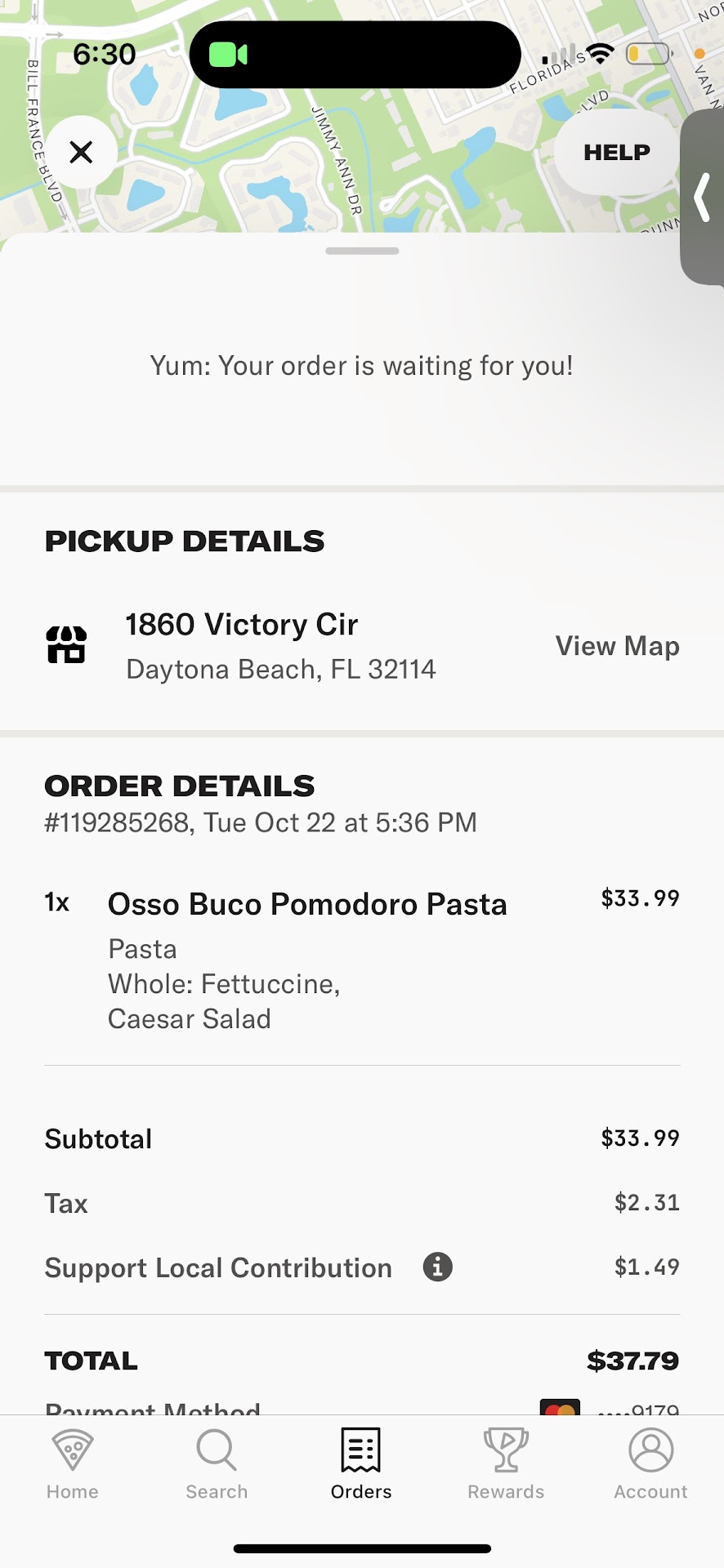Screen dimensions: 724x1568
Task: Tap the battery status icon
Action: pos(648,54)
